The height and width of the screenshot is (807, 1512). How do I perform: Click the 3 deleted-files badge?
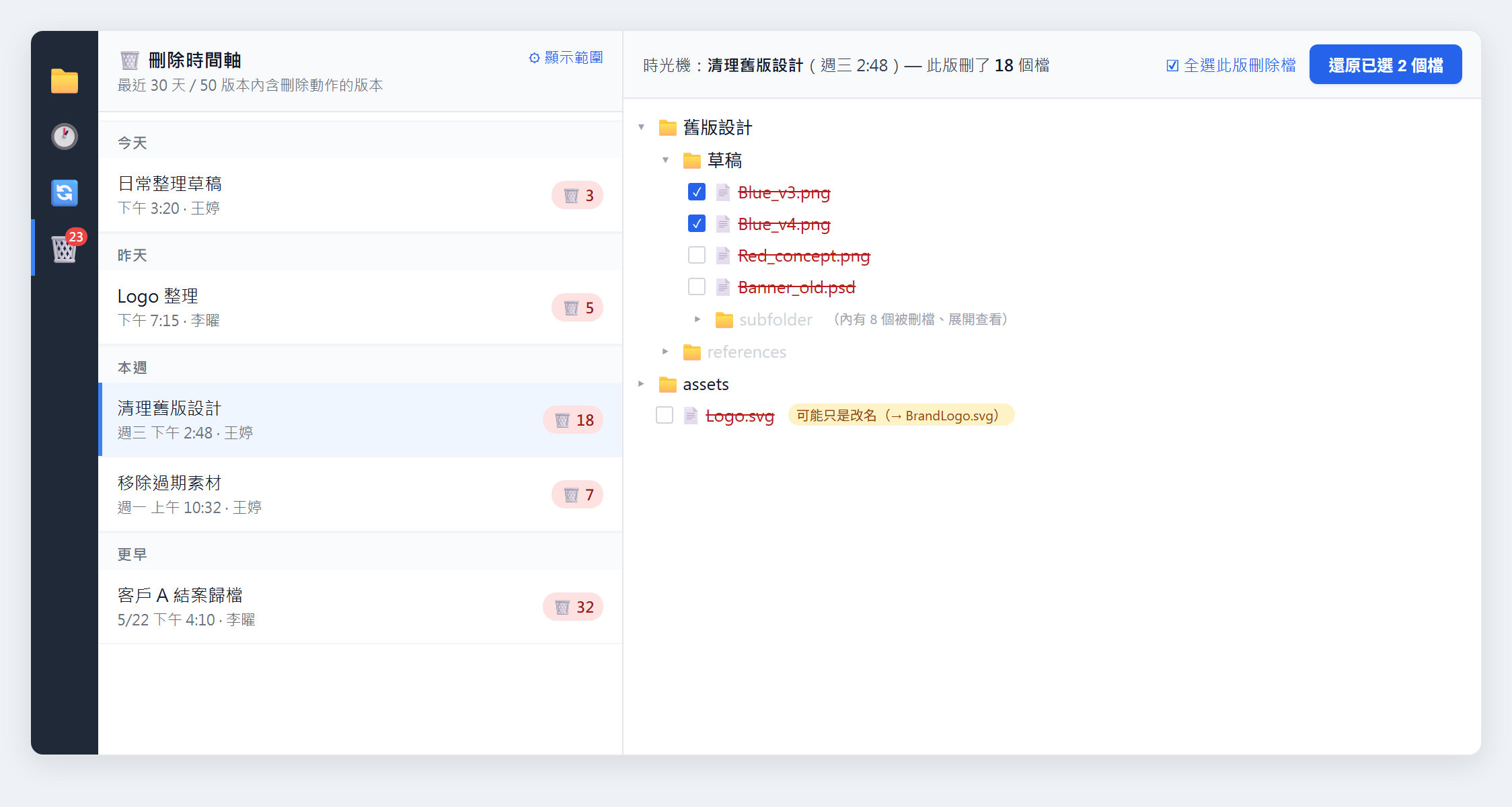[x=578, y=195]
